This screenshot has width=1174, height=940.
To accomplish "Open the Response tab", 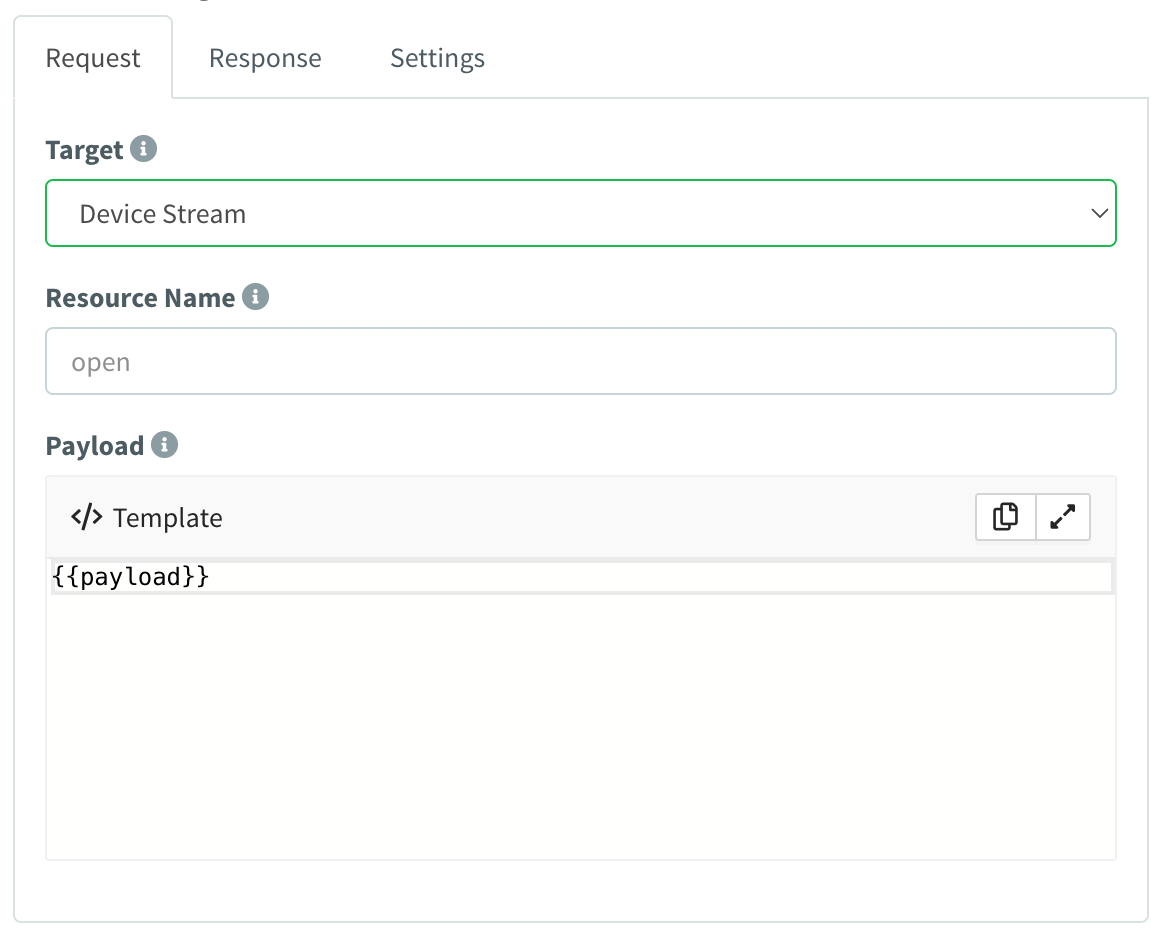I will pyautogui.click(x=265, y=58).
